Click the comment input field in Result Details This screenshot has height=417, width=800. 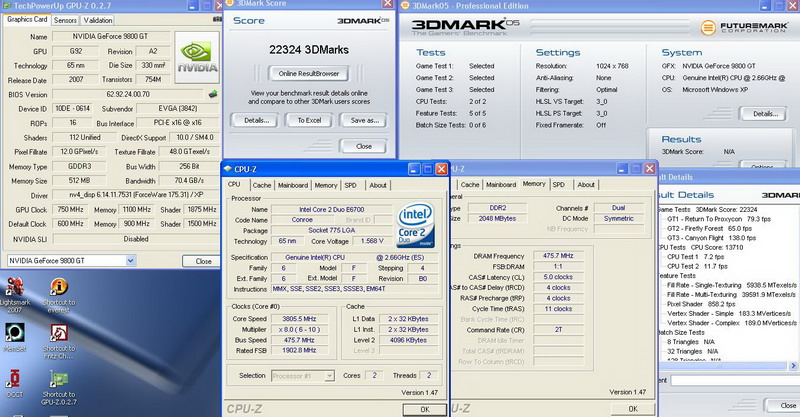pyautogui.click(x=735, y=380)
